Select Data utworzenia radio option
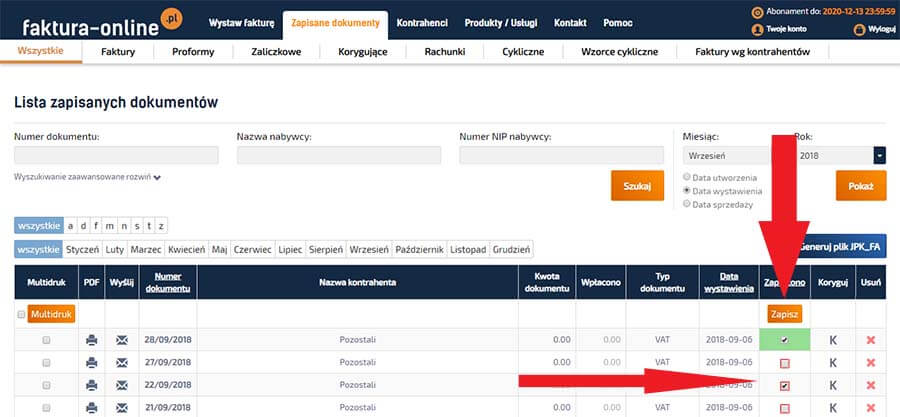This screenshot has height=417, width=900. tap(686, 177)
